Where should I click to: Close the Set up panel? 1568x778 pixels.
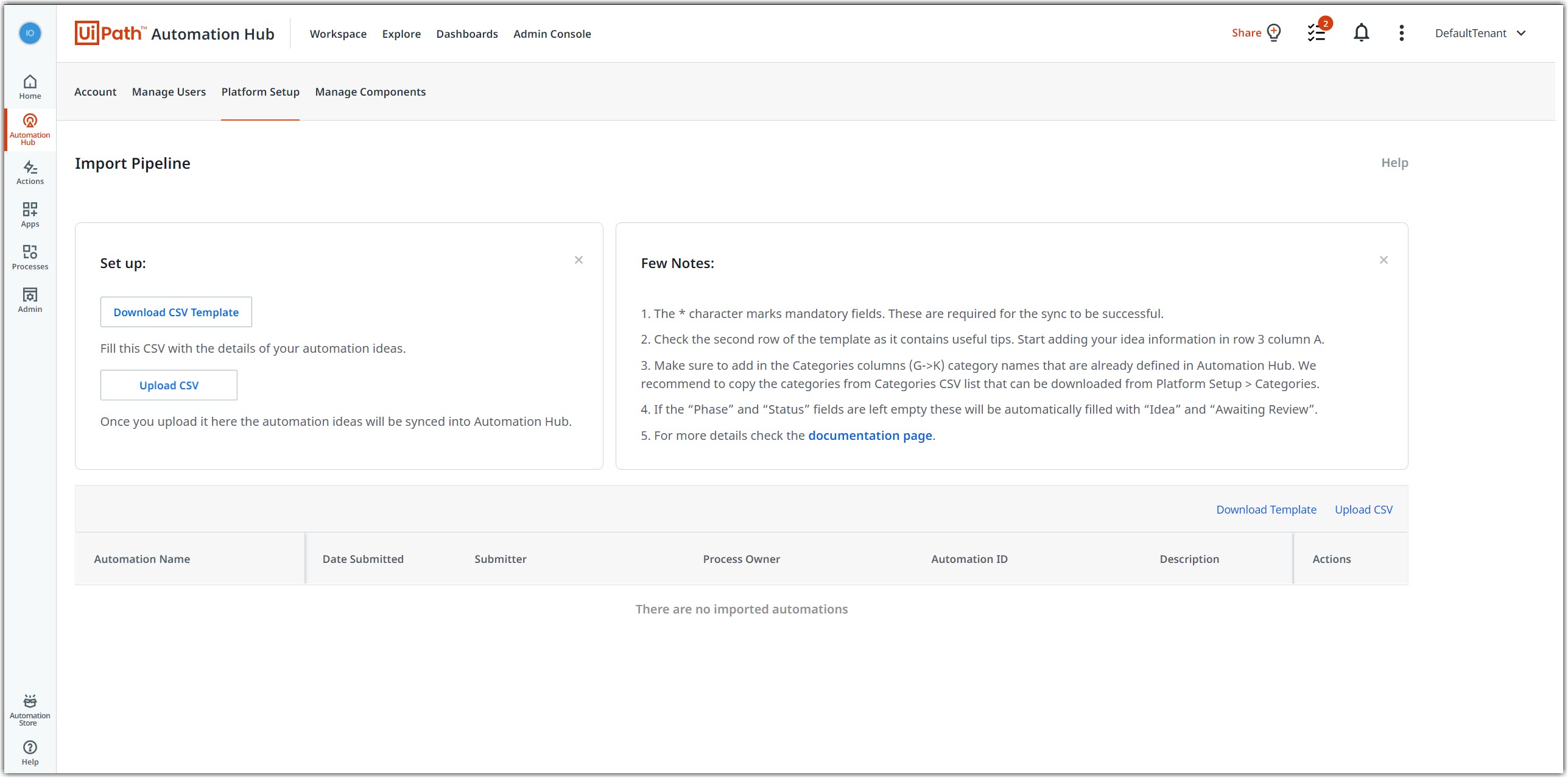coord(578,260)
